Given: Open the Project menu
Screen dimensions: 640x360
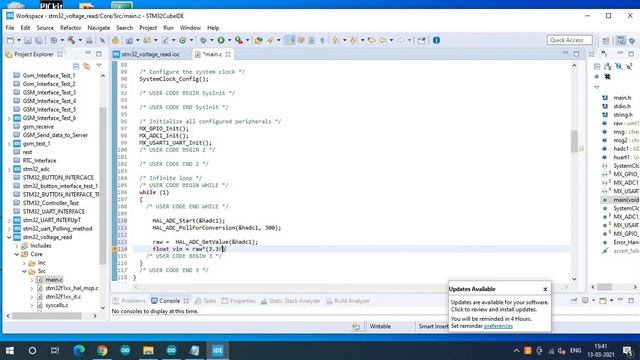Looking at the screenshot, I should click(148, 28).
